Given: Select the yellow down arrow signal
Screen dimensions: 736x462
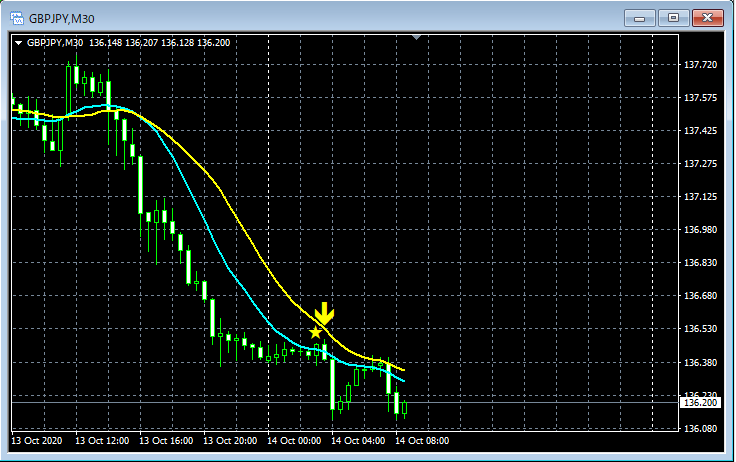Looking at the screenshot, I should 324,313.
